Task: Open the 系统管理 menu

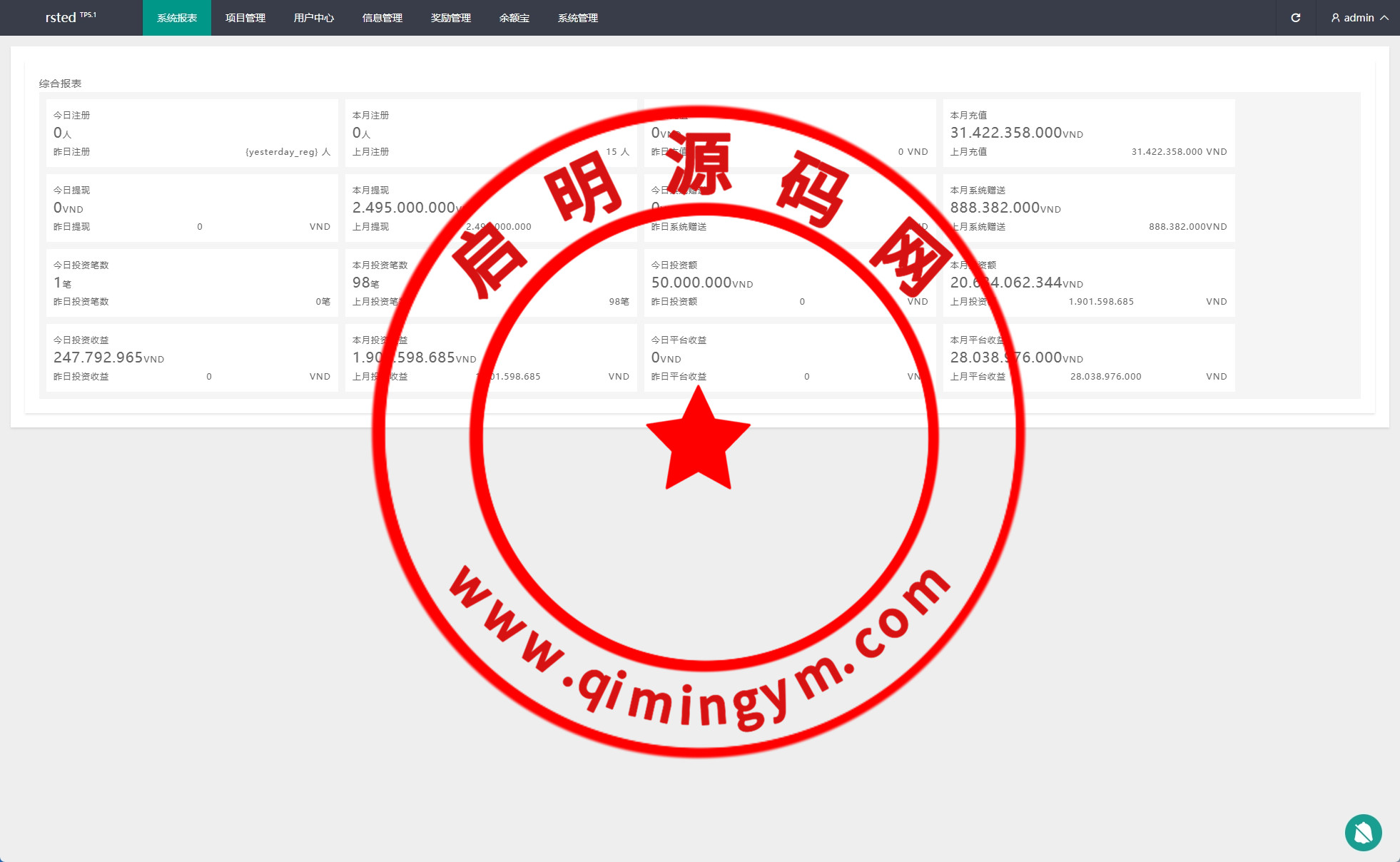Action: (578, 18)
